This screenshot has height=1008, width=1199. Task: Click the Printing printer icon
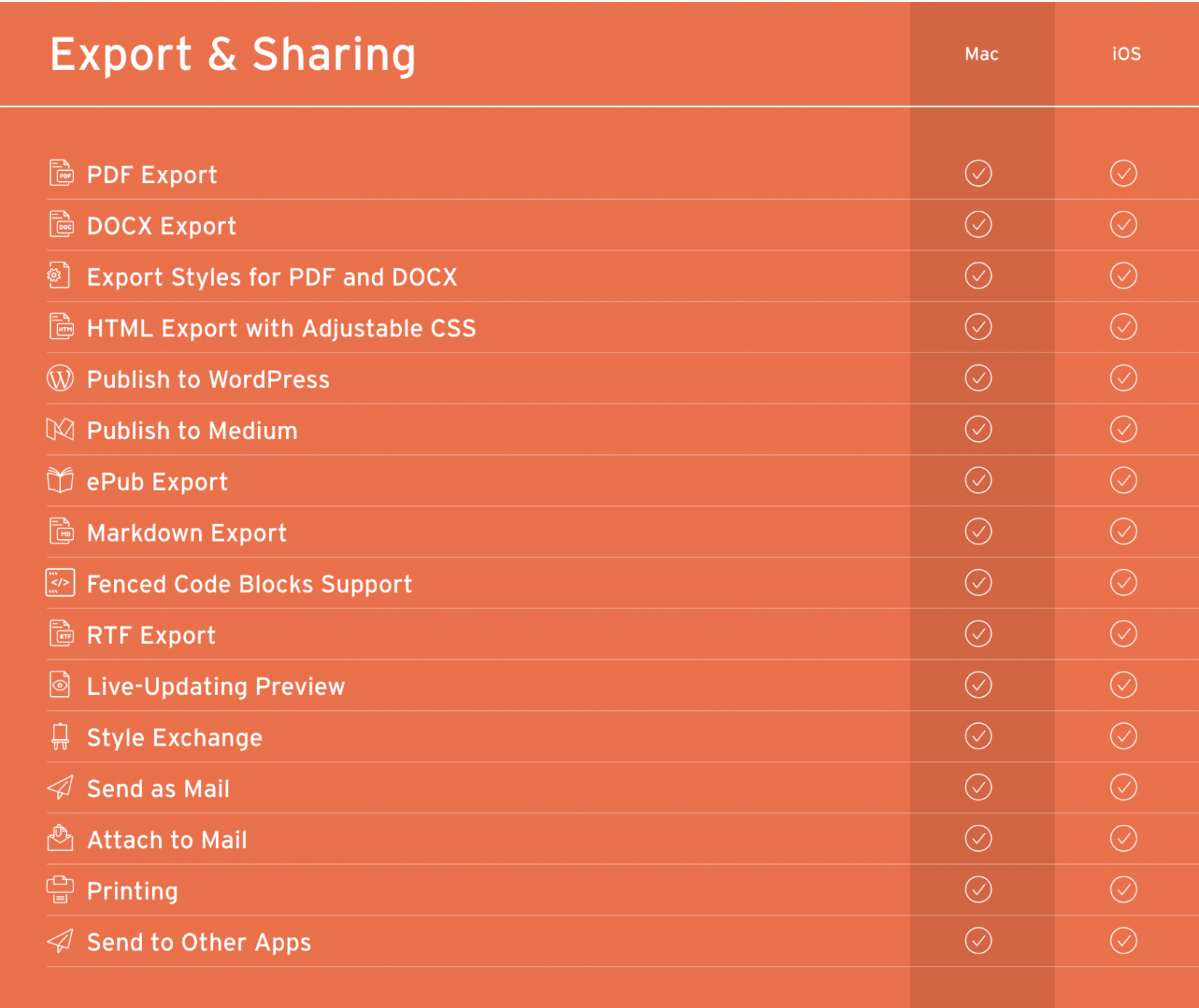[60, 890]
